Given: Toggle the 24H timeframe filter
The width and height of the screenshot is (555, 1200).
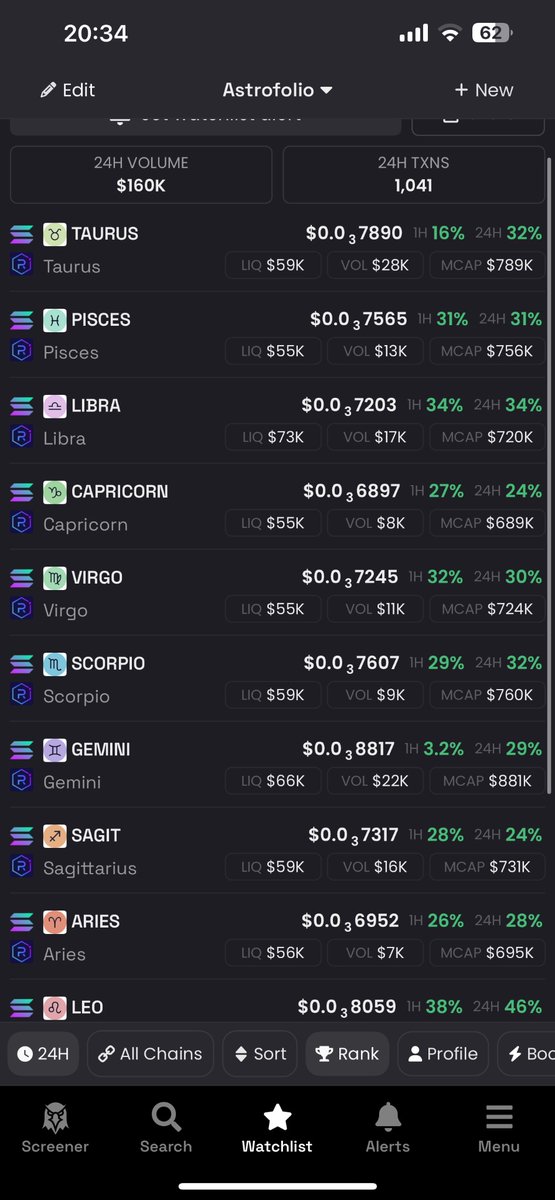Looking at the screenshot, I should click(x=43, y=1054).
